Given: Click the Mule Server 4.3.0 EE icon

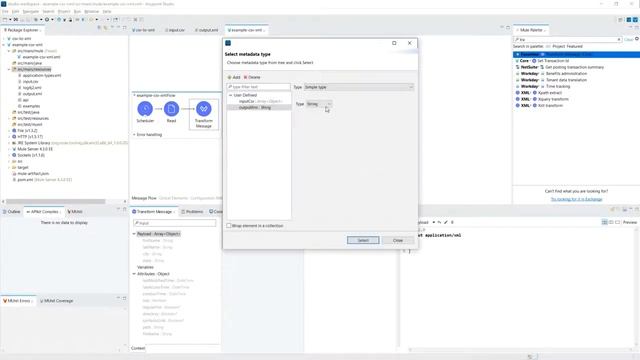Looking at the screenshot, I should (14, 149).
